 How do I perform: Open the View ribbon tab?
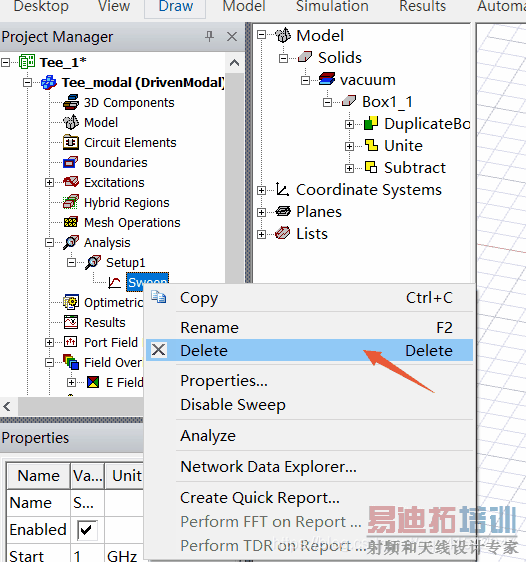pyautogui.click(x=114, y=6)
